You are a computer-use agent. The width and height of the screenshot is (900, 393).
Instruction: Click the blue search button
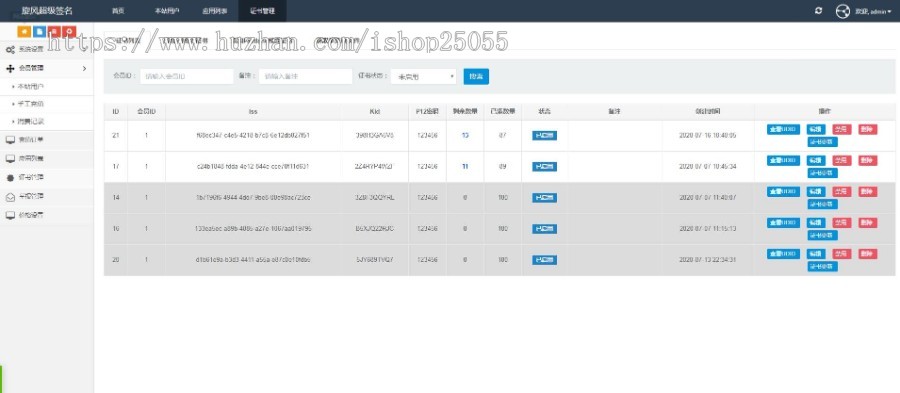coord(476,76)
